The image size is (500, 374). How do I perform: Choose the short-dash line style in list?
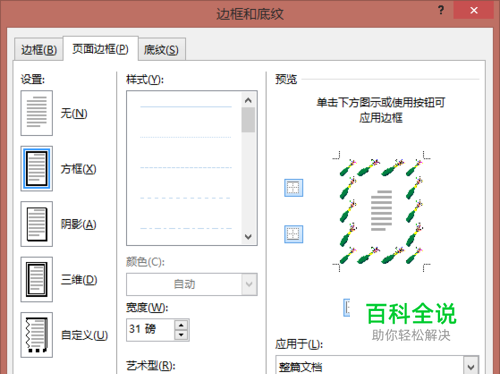tap(186, 167)
